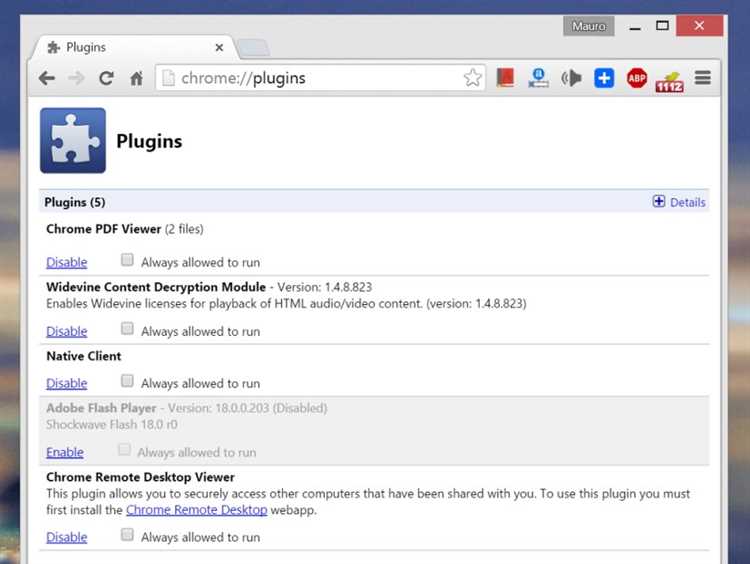Expand plugin Details with the plus icon
Screen dimensions: 750x564
[x=659, y=201]
